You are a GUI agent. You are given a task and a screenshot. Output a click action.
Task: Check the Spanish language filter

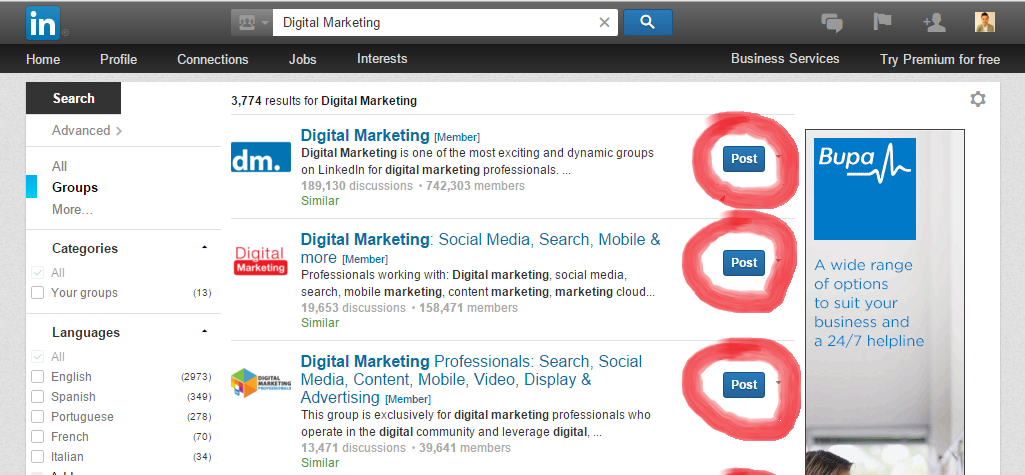[x=38, y=397]
